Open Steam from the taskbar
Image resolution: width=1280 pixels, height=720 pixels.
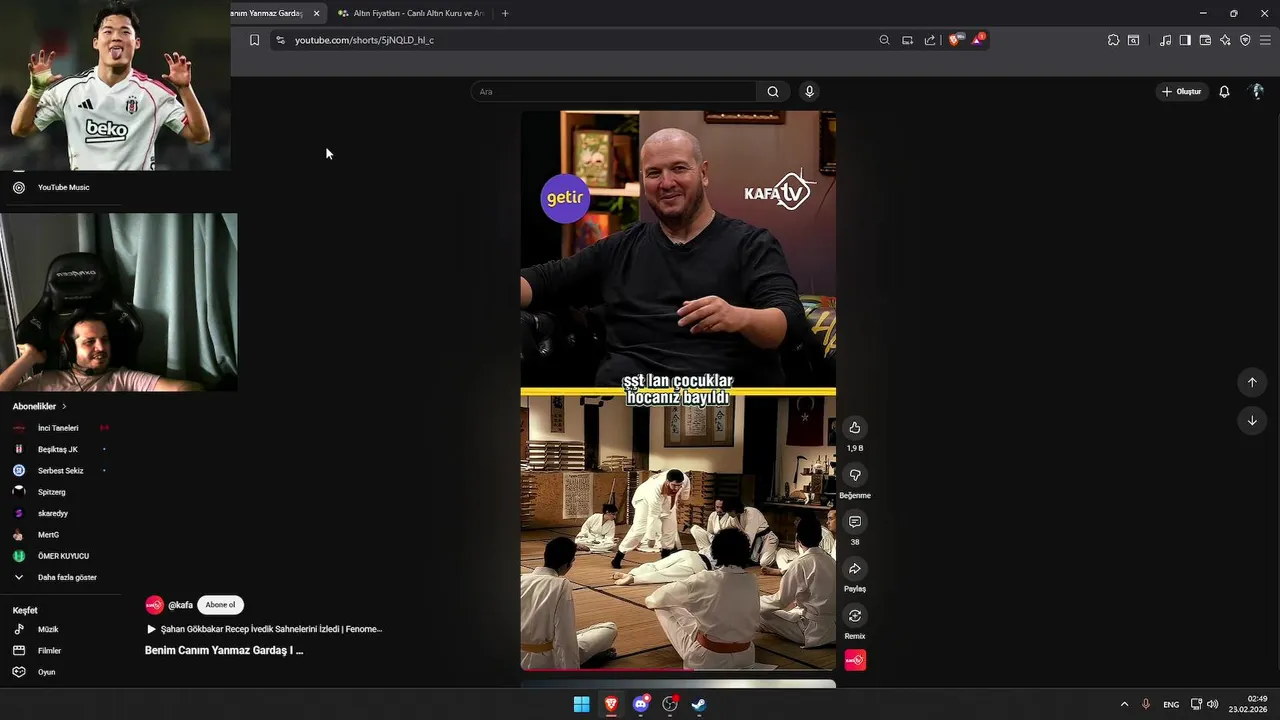pyautogui.click(x=699, y=704)
